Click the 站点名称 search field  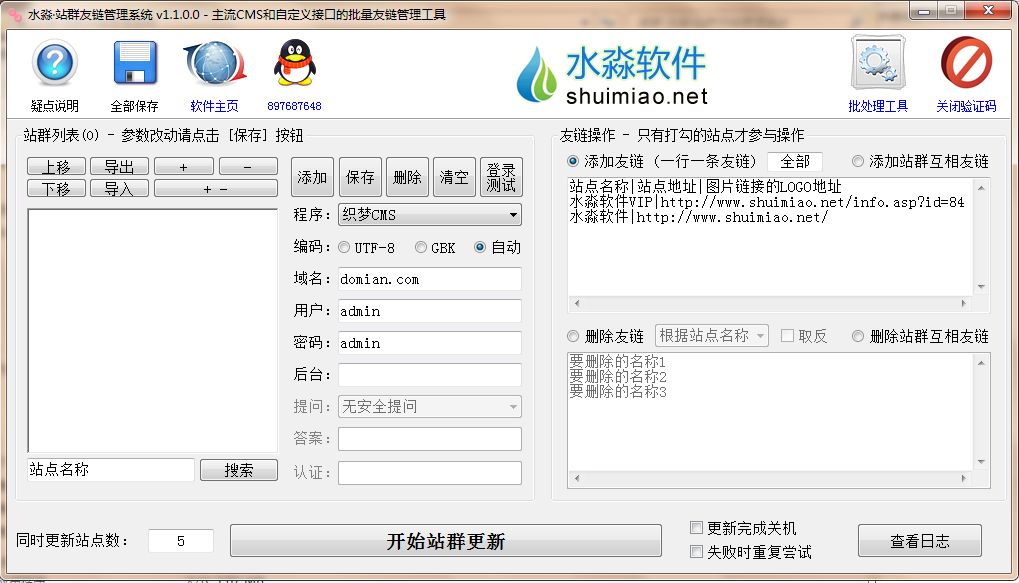[x=110, y=470]
